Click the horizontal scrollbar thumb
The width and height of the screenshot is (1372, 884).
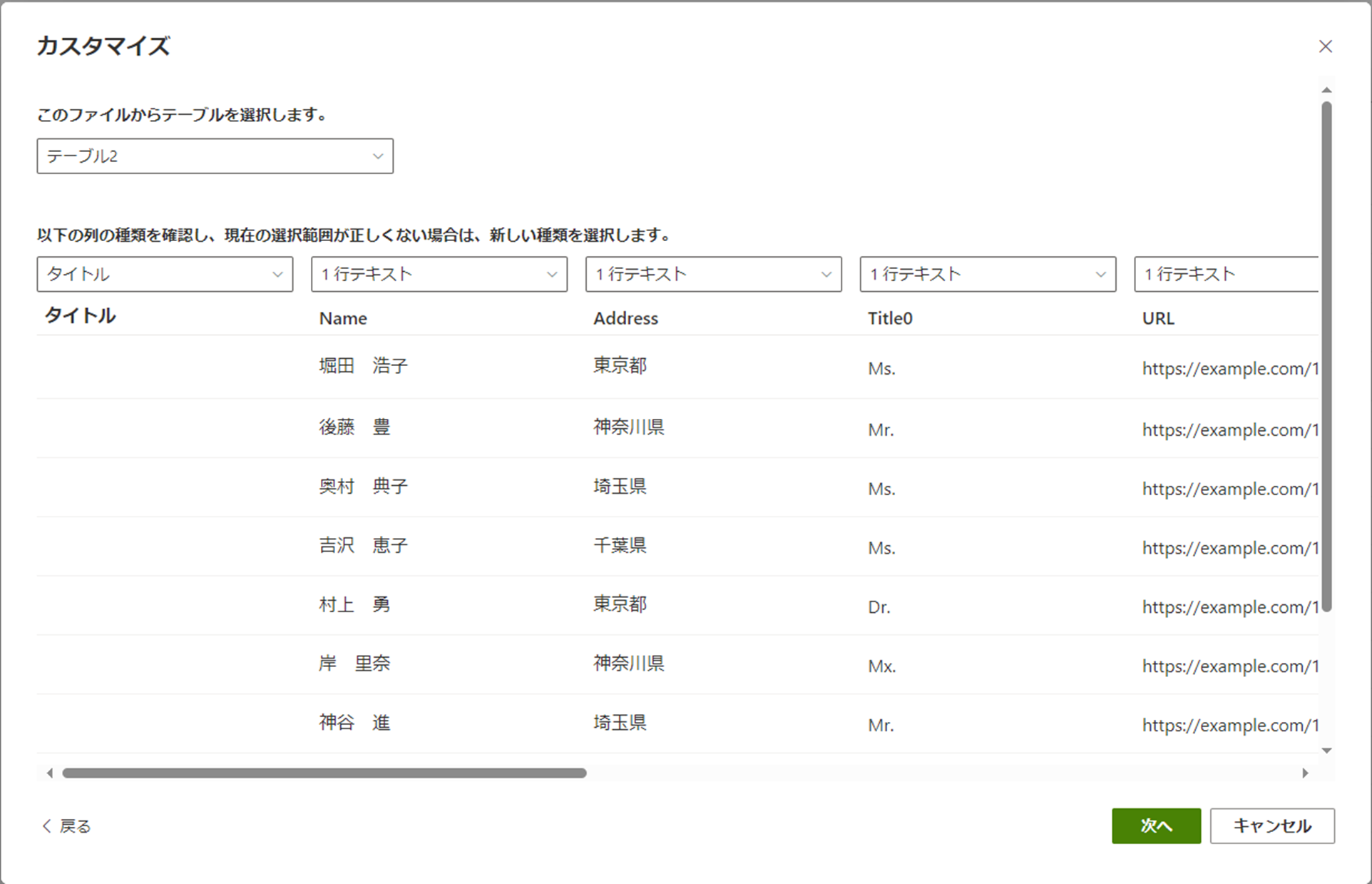tap(324, 773)
